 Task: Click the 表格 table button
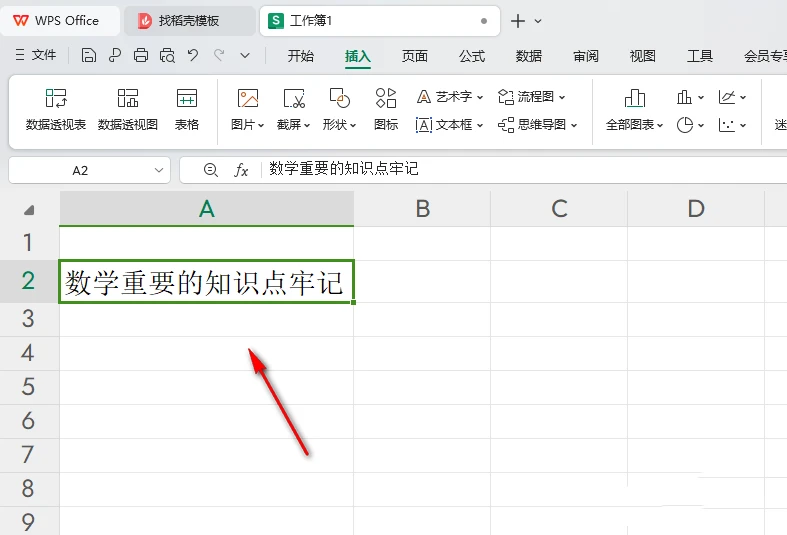click(187, 109)
